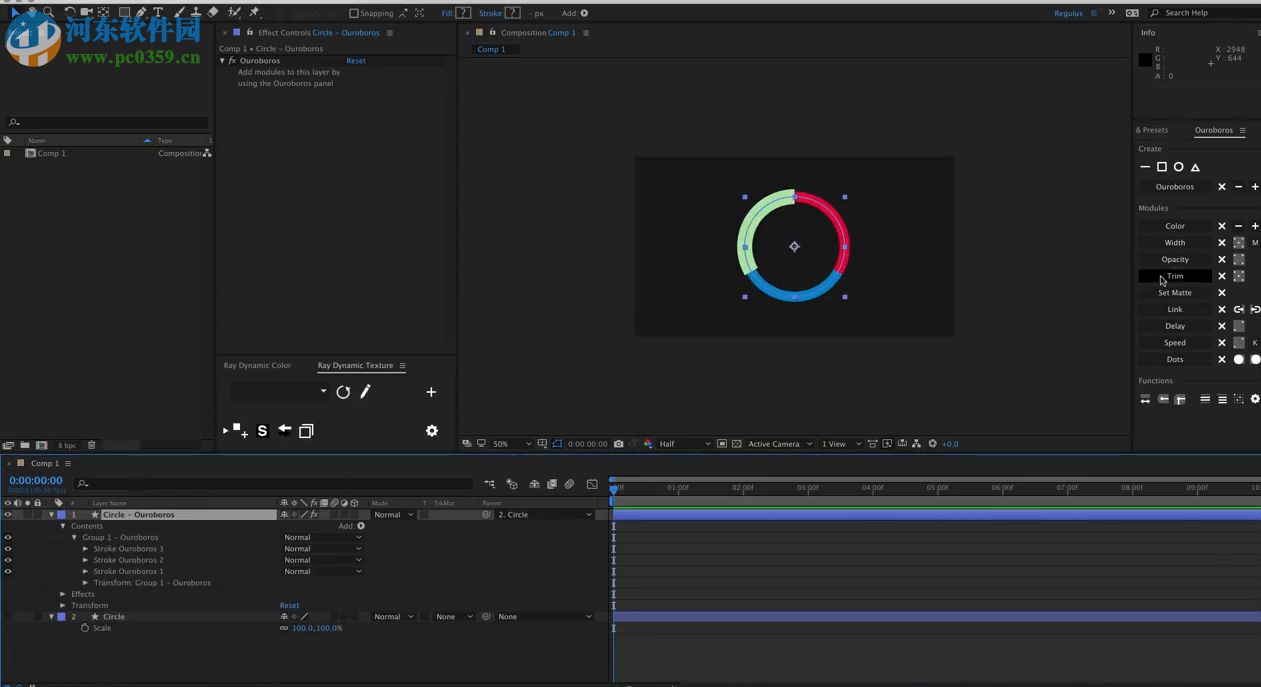Hide the Stroke Ouroboros 3 eye toggle
This screenshot has width=1261, height=687.
coord(8,549)
